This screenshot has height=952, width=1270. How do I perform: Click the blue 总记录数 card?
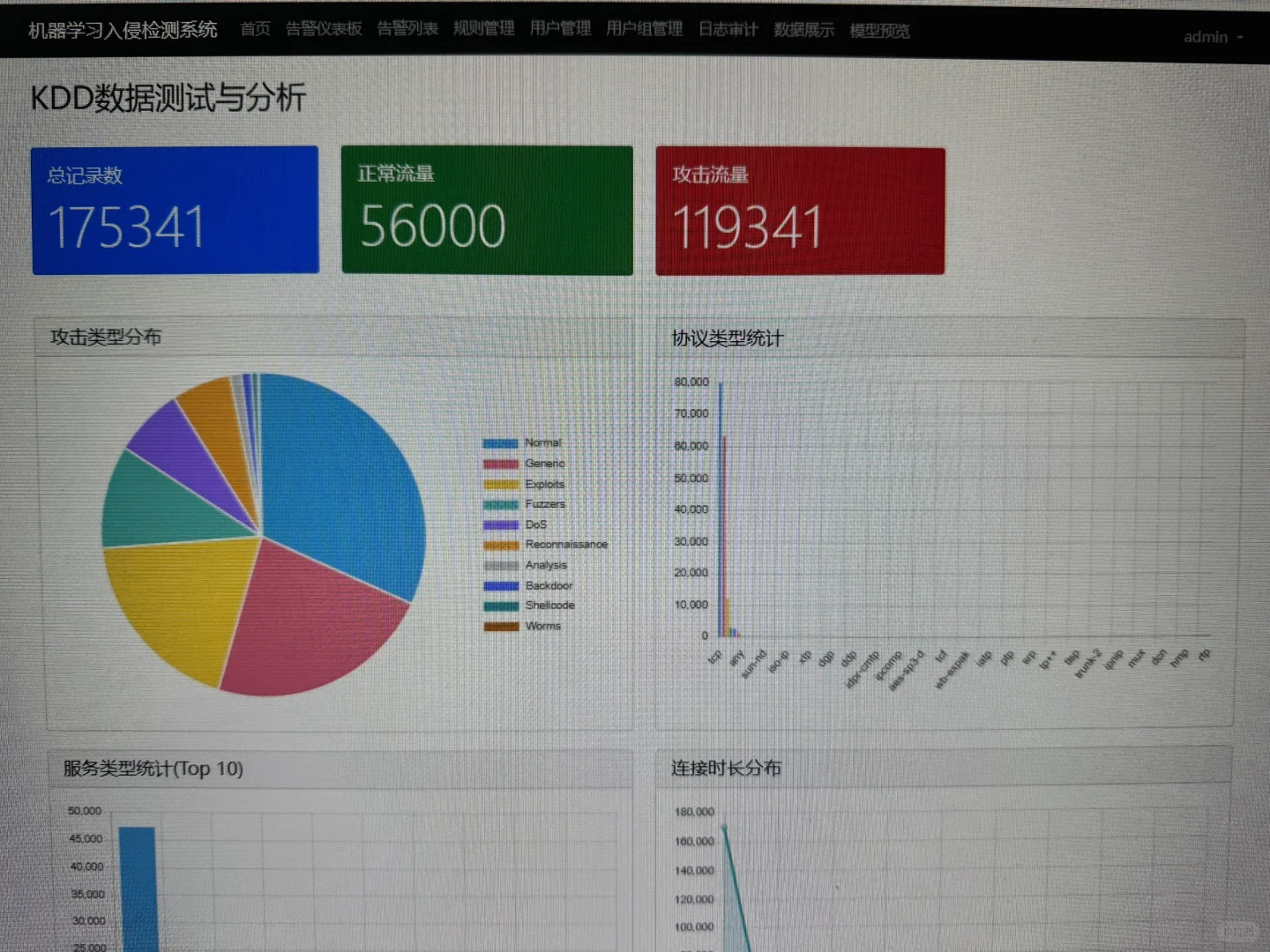point(175,210)
